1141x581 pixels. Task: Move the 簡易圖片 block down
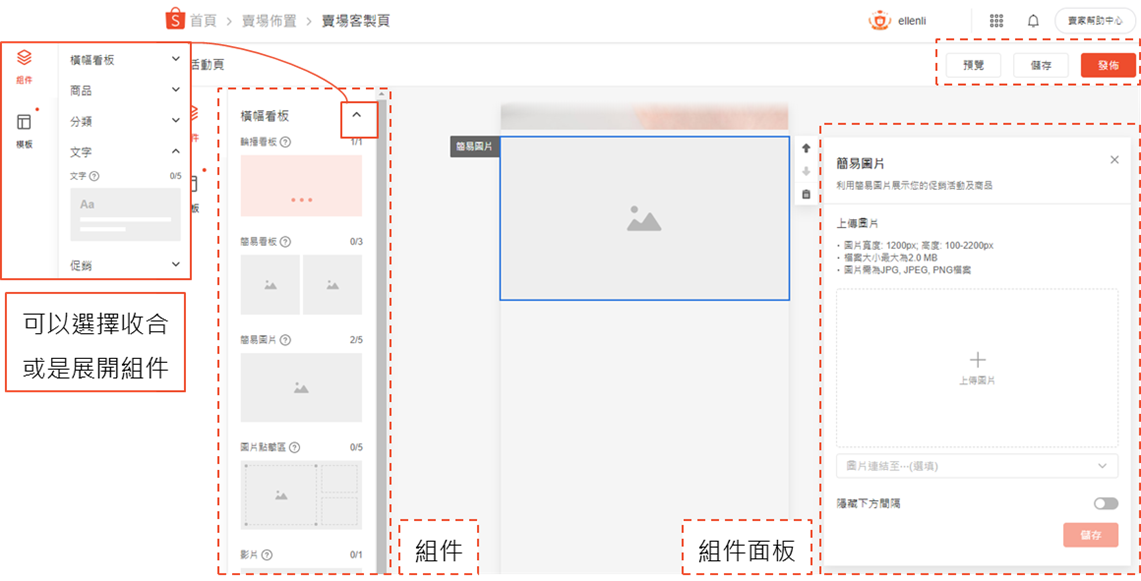[x=806, y=172]
